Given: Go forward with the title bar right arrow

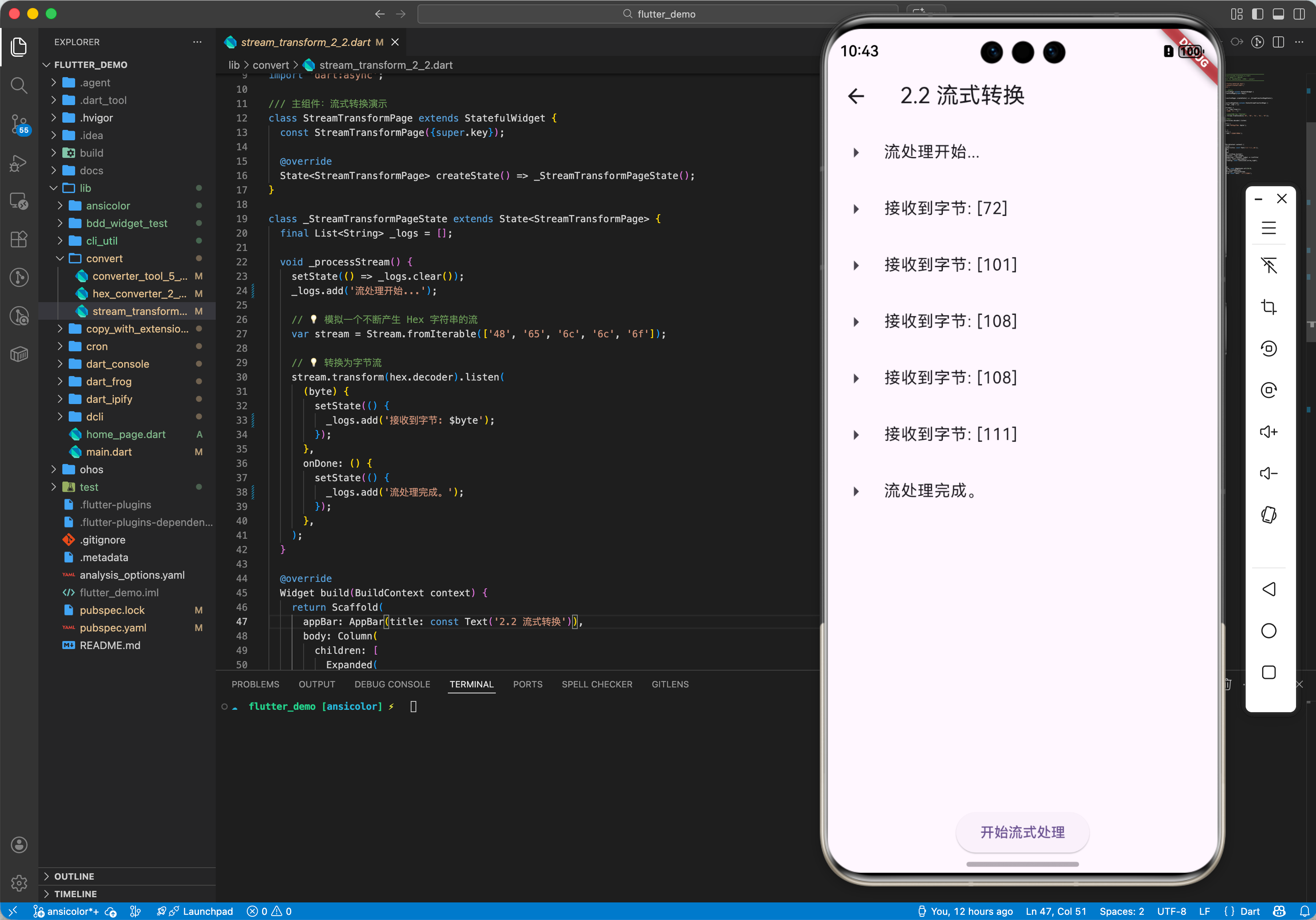Looking at the screenshot, I should point(401,14).
